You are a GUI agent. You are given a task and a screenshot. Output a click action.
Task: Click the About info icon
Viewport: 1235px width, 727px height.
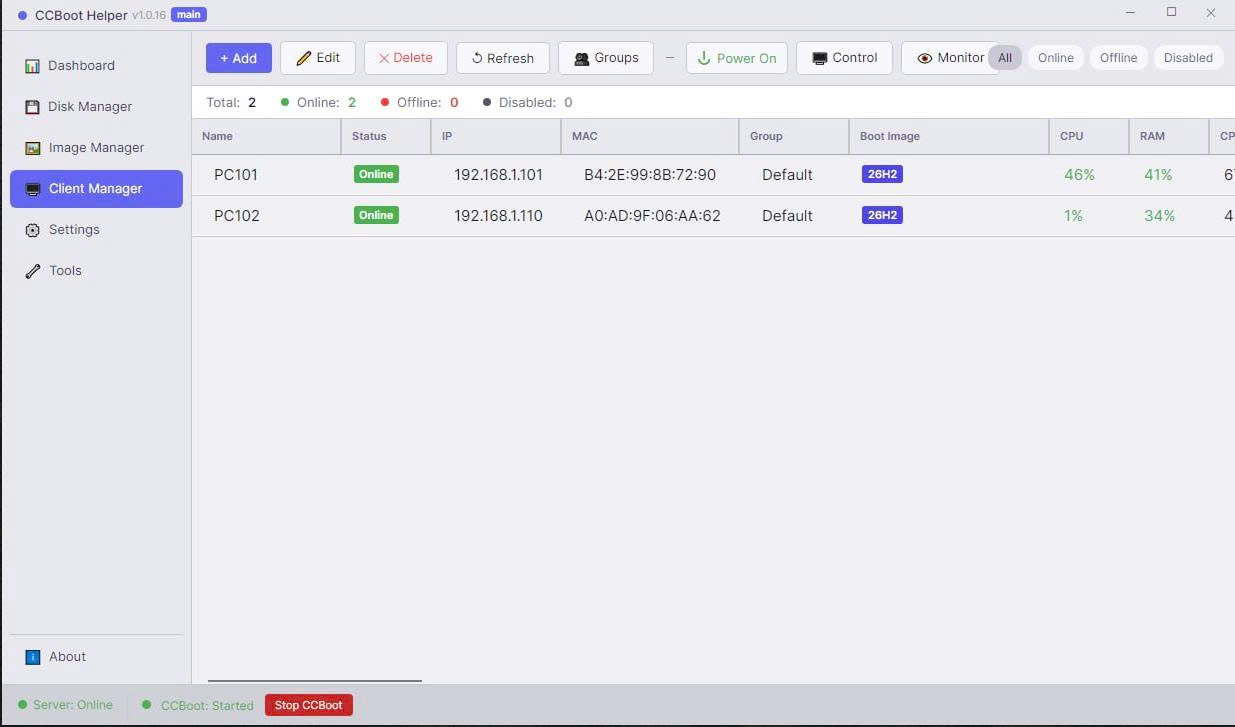(32, 657)
